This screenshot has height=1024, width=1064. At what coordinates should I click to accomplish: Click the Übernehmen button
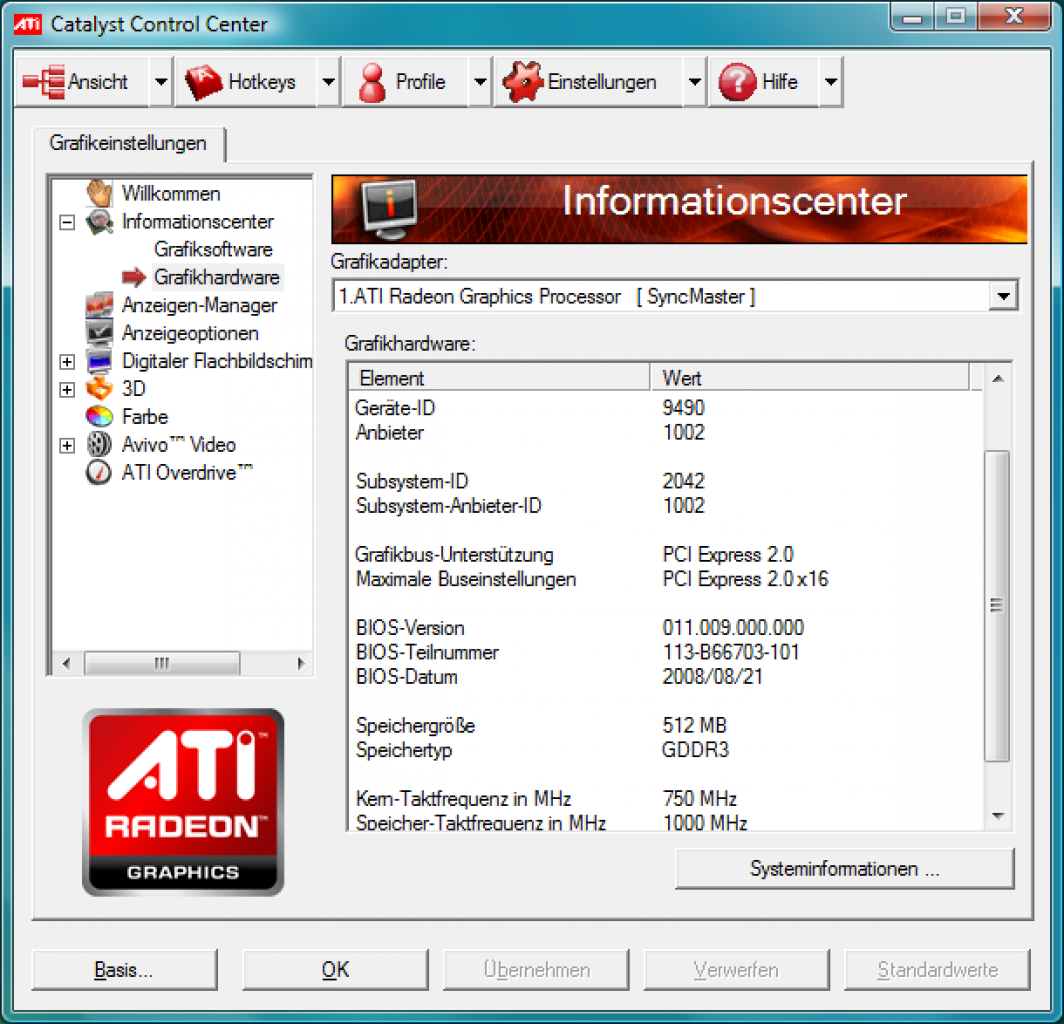pos(536,970)
